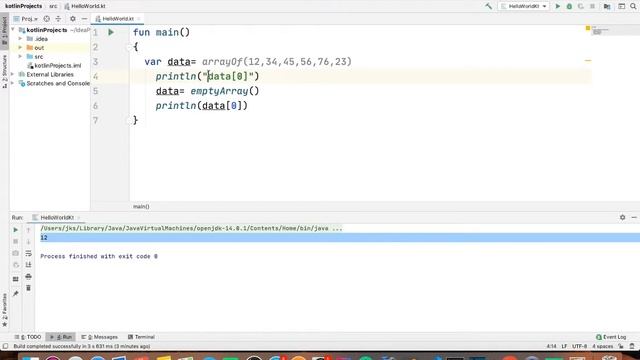This screenshot has height=360, width=640.
Task: Expand the .idea folder
Action: (x=20, y=39)
